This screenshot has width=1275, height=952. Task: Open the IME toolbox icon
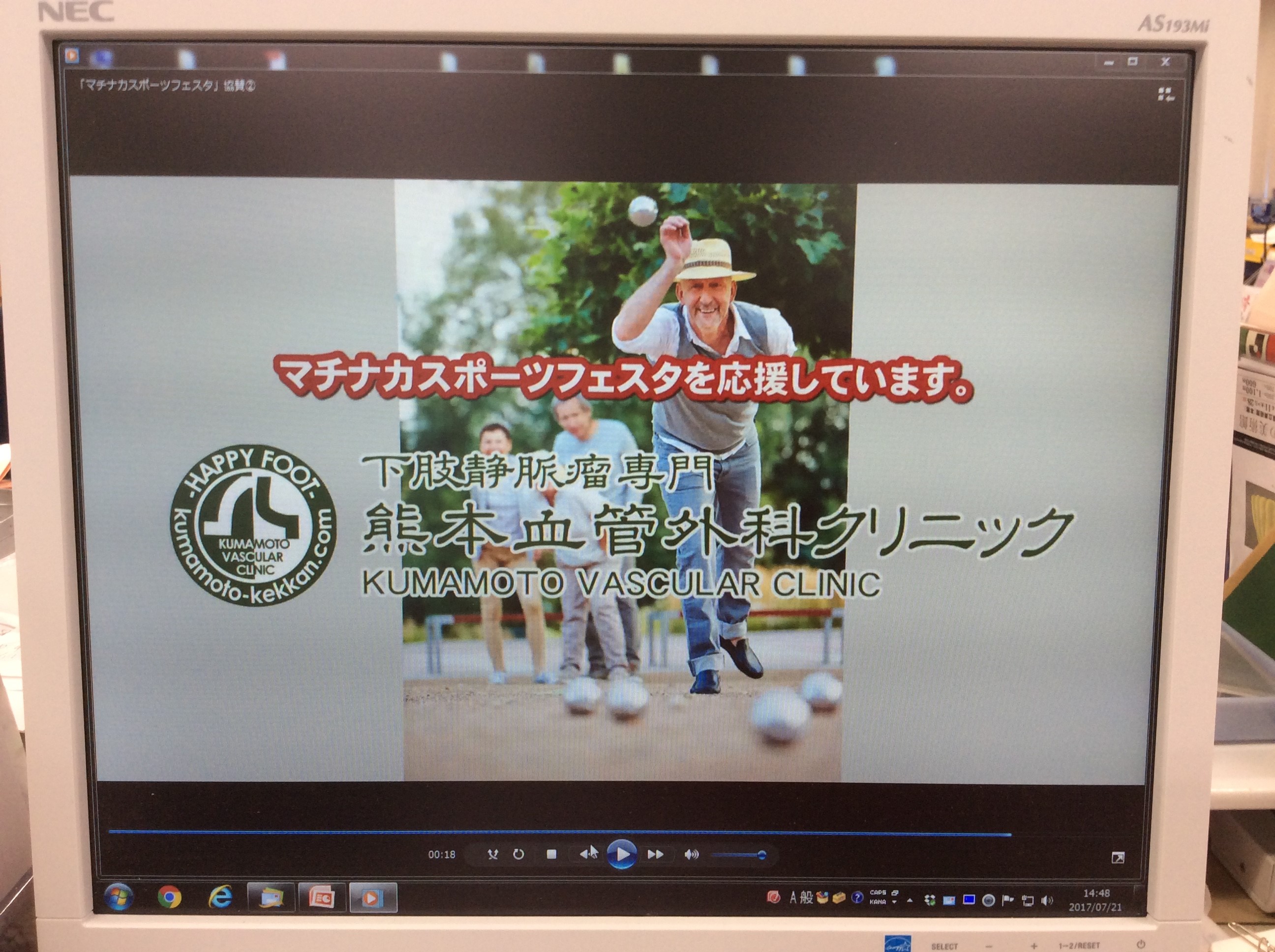(x=839, y=897)
